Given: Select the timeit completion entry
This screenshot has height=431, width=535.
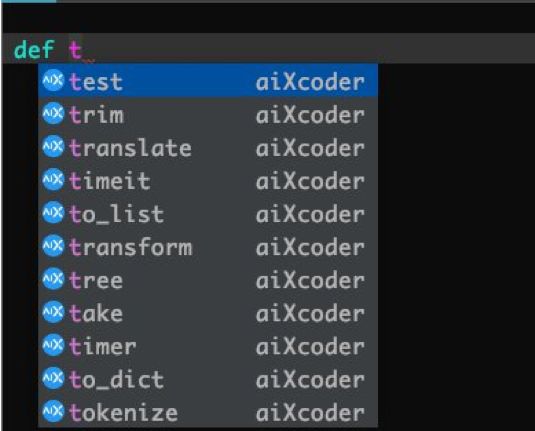Looking at the screenshot, I should click(208, 180).
